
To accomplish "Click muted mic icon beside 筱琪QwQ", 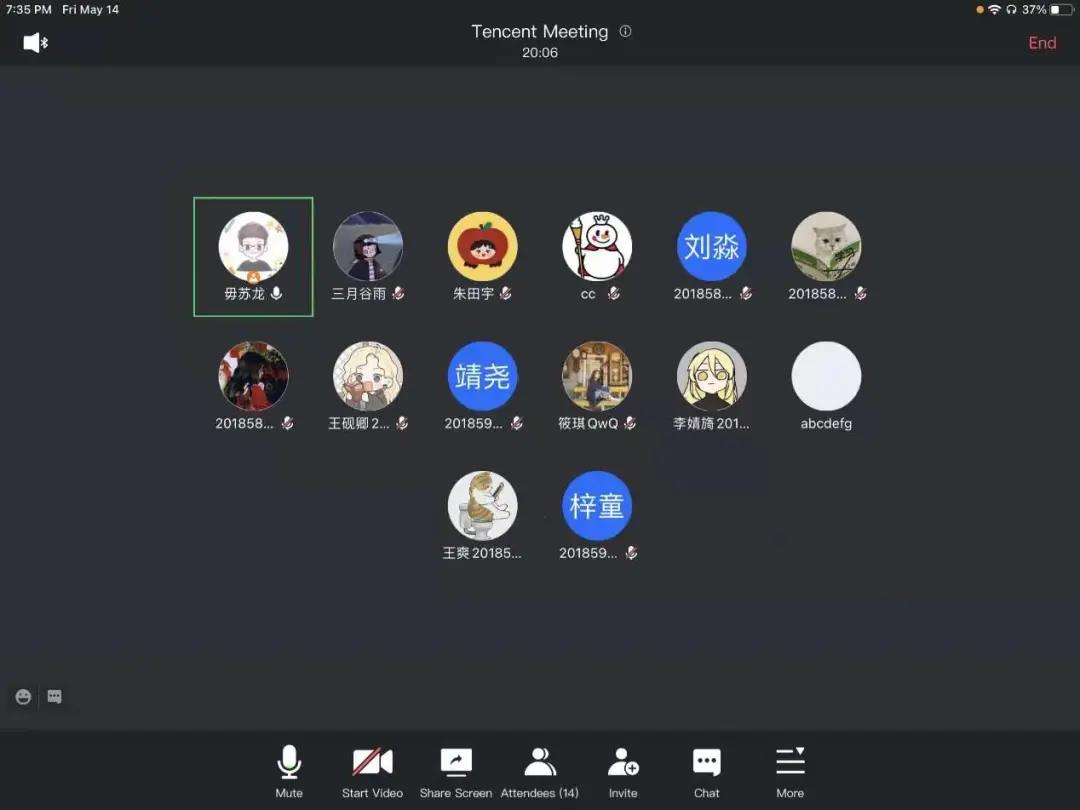I will [x=630, y=423].
